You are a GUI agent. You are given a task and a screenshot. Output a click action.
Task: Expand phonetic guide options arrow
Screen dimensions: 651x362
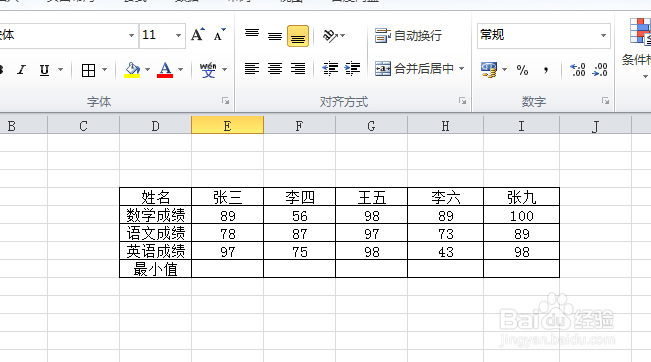pos(225,70)
